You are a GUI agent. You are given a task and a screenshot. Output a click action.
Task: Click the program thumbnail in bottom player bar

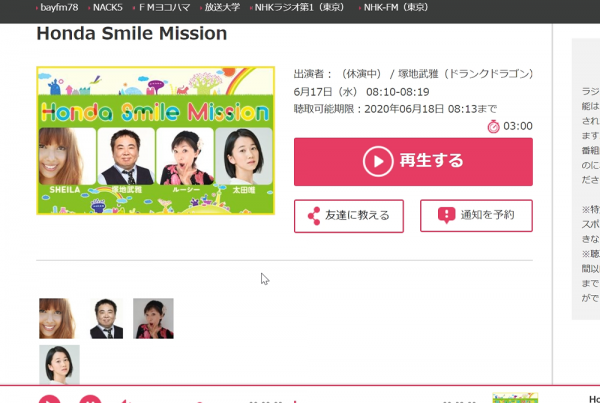[515, 397]
